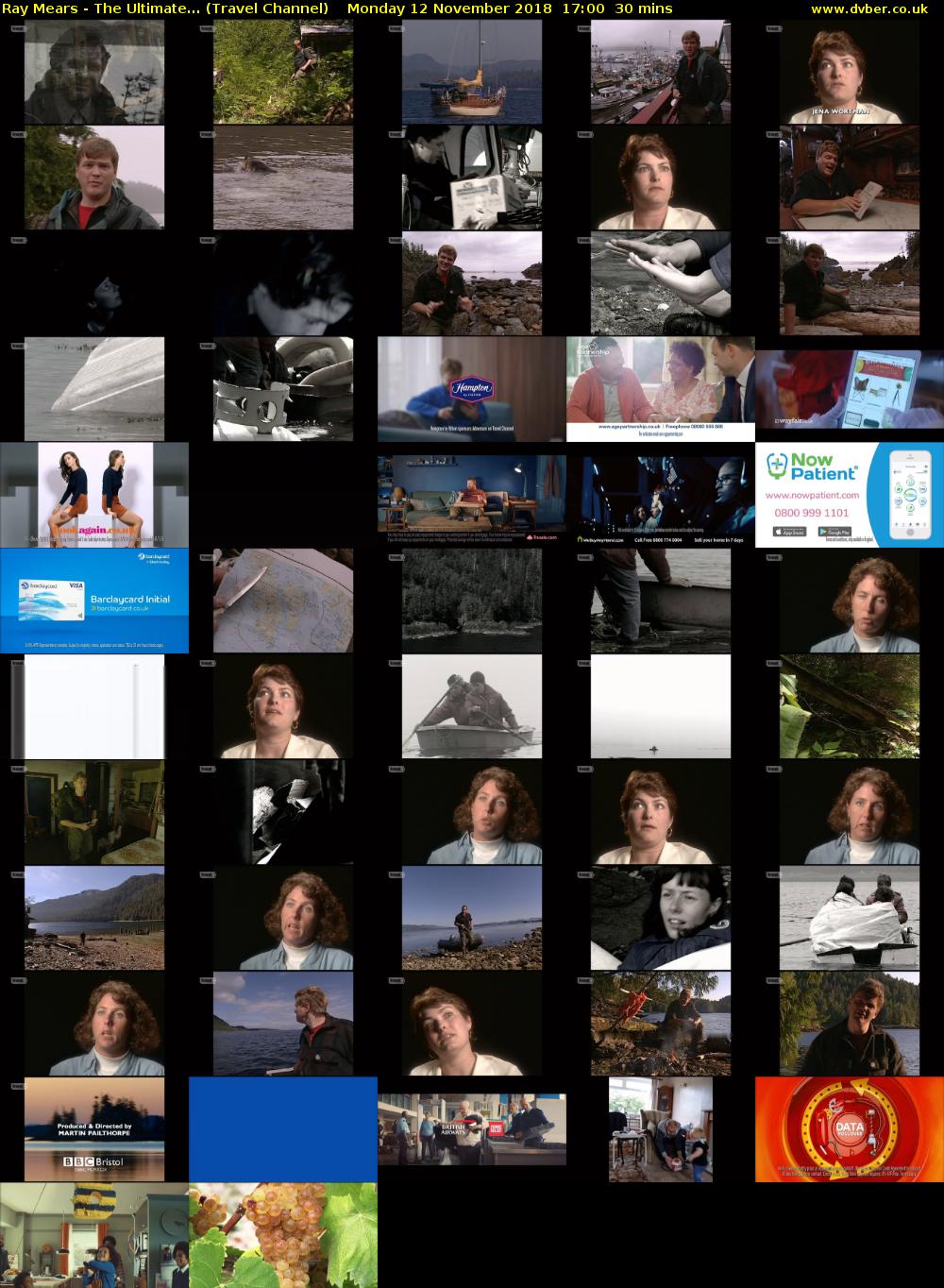Image resolution: width=944 pixels, height=1288 pixels.
Task: Select the two women on stools advert
Action: pyautogui.click(x=94, y=495)
